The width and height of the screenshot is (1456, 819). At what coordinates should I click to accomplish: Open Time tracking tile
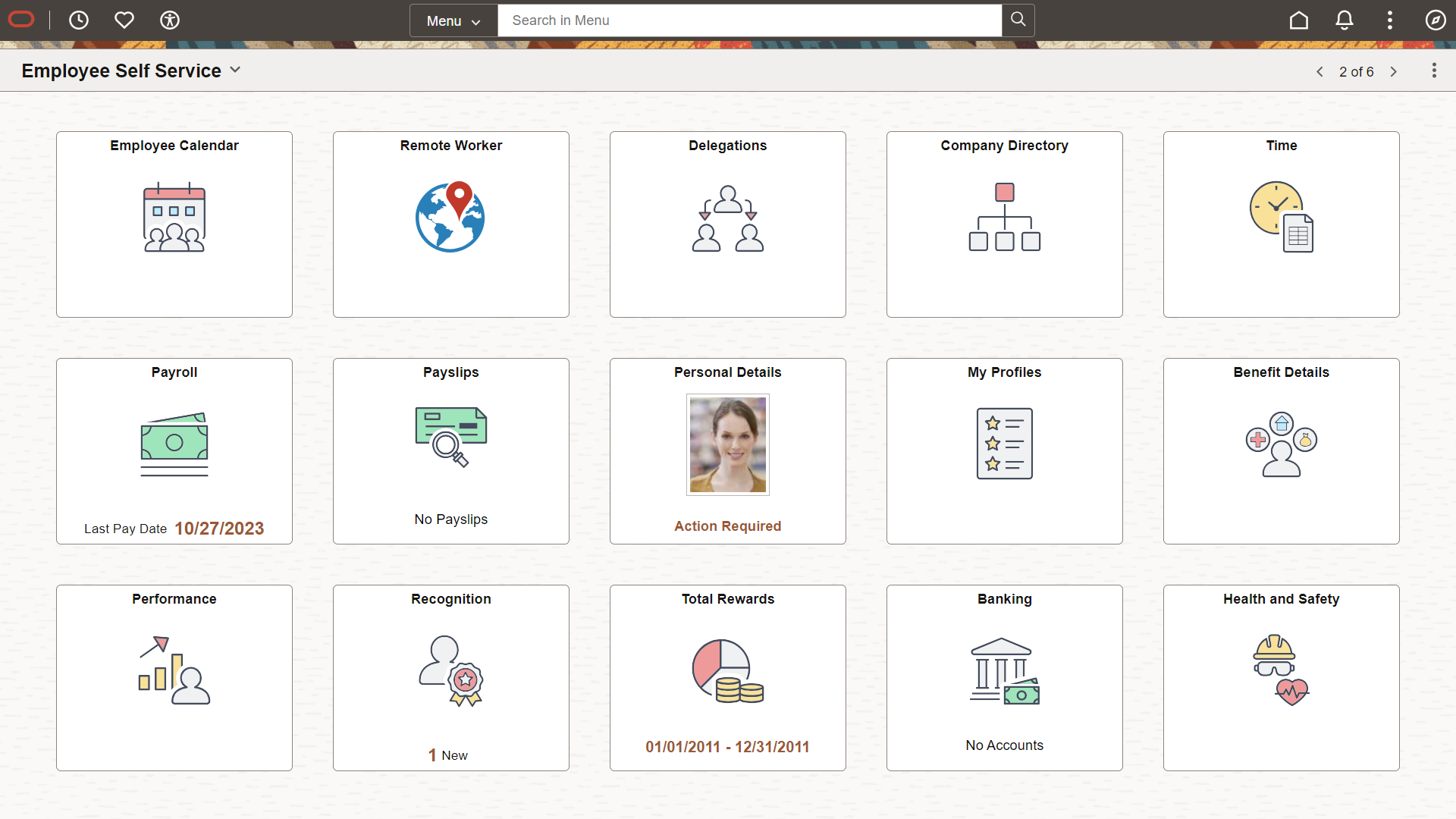1281,224
